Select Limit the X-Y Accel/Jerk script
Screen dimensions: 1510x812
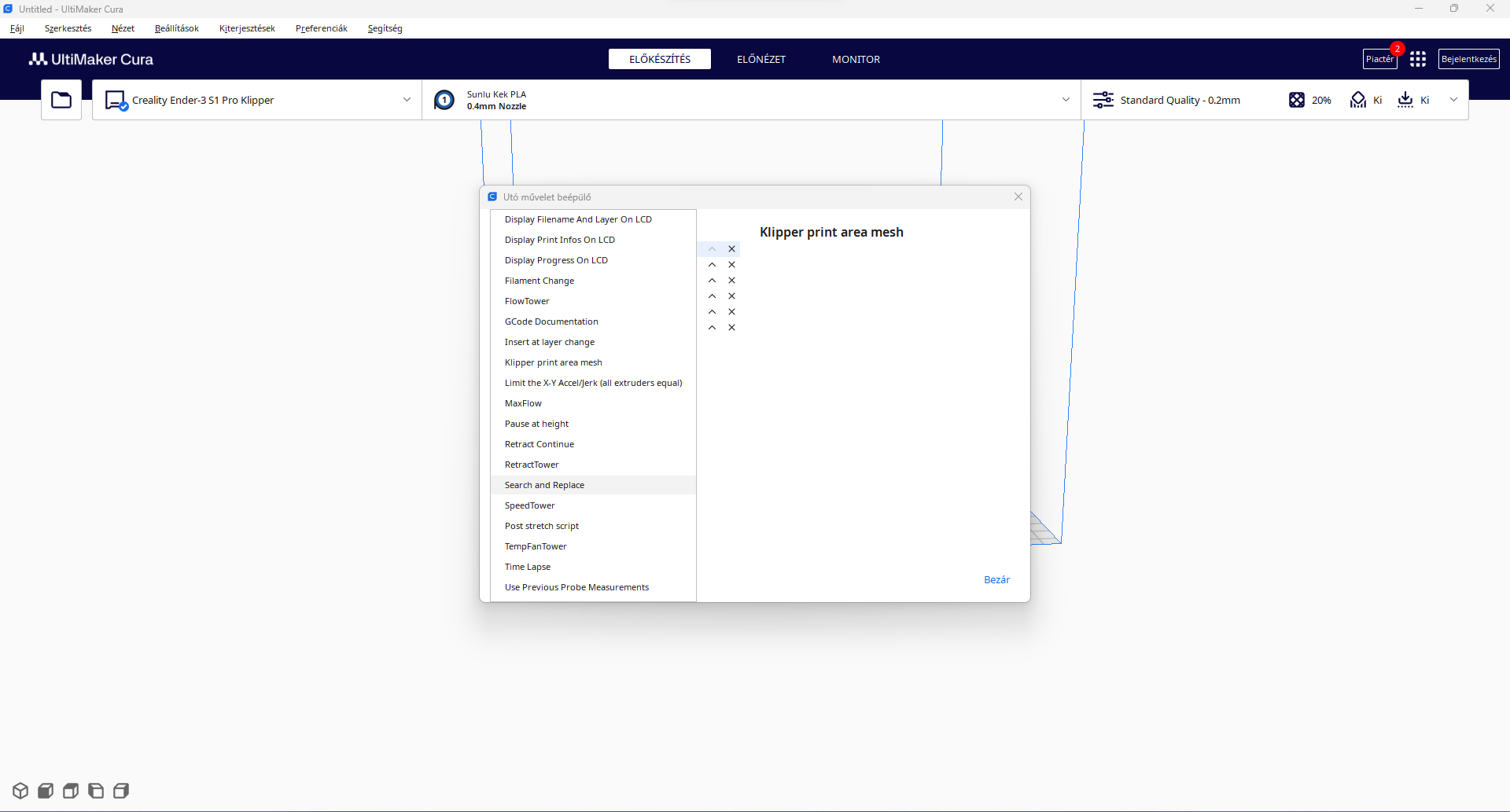(593, 383)
